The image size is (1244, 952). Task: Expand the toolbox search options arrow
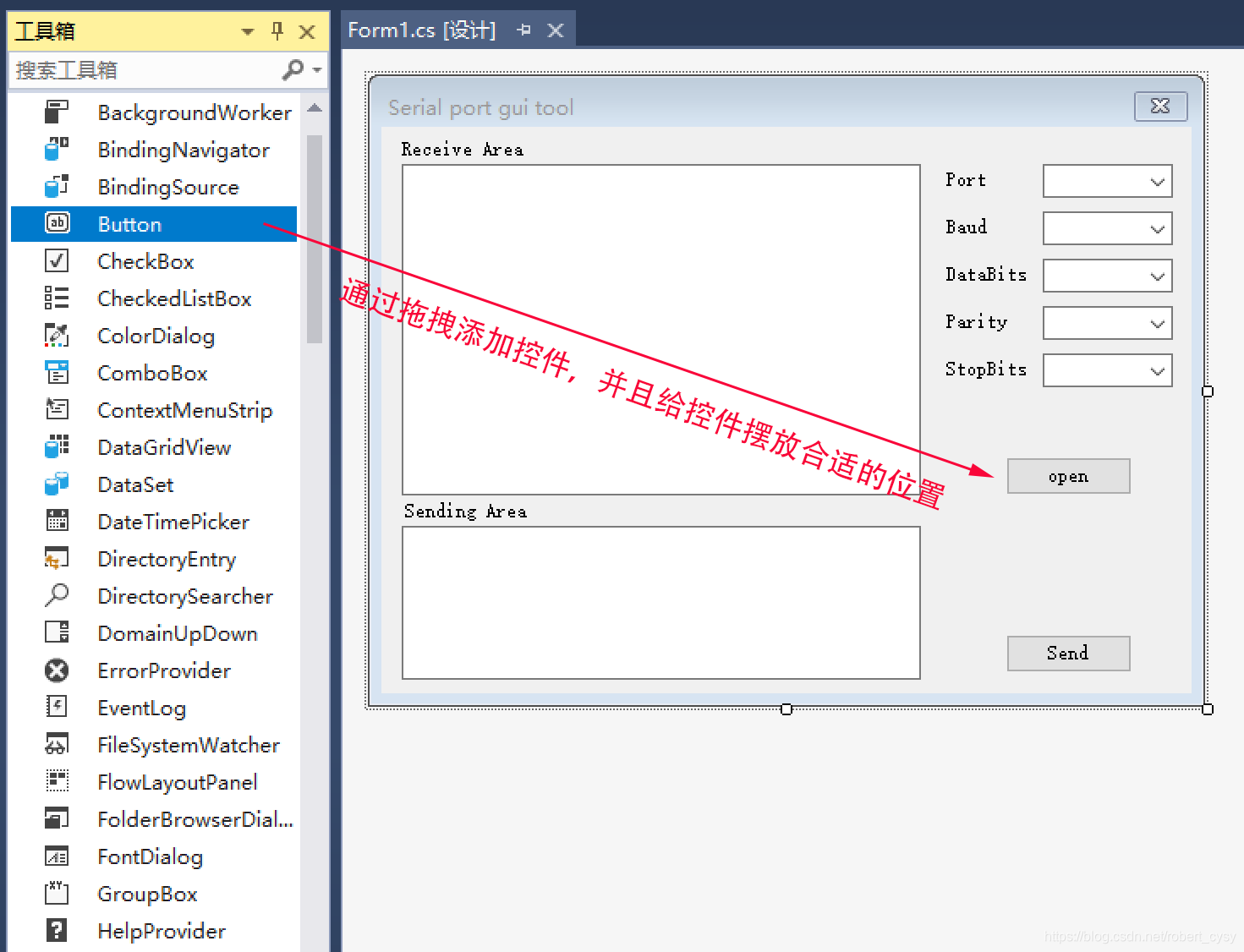coord(317,69)
